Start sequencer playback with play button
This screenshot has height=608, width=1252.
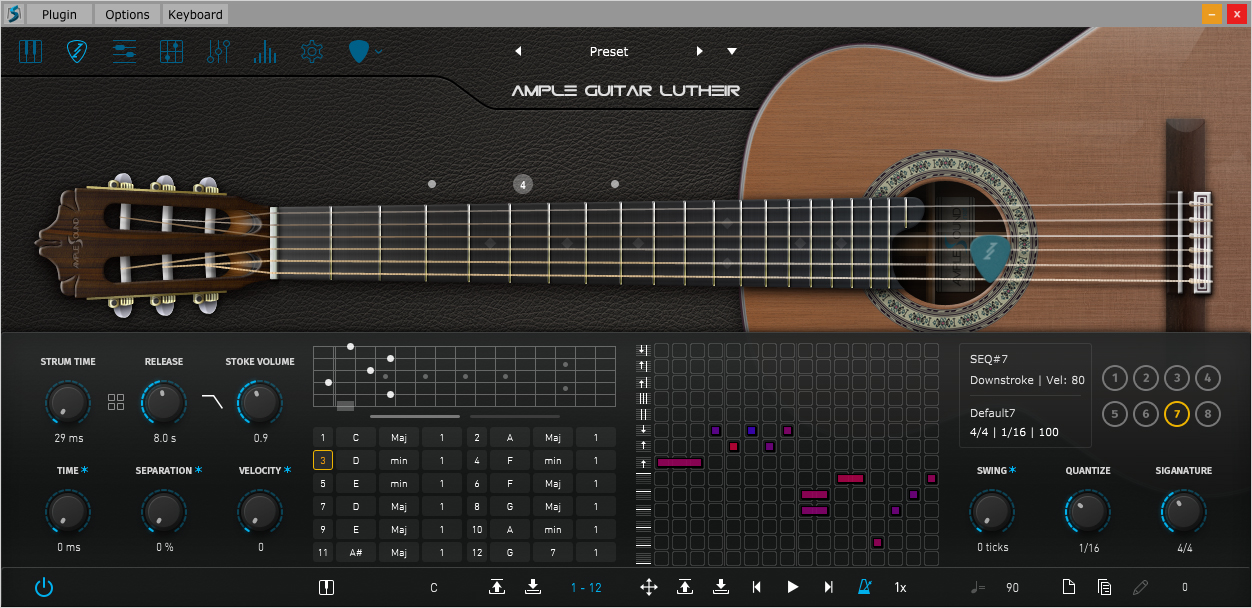793,587
